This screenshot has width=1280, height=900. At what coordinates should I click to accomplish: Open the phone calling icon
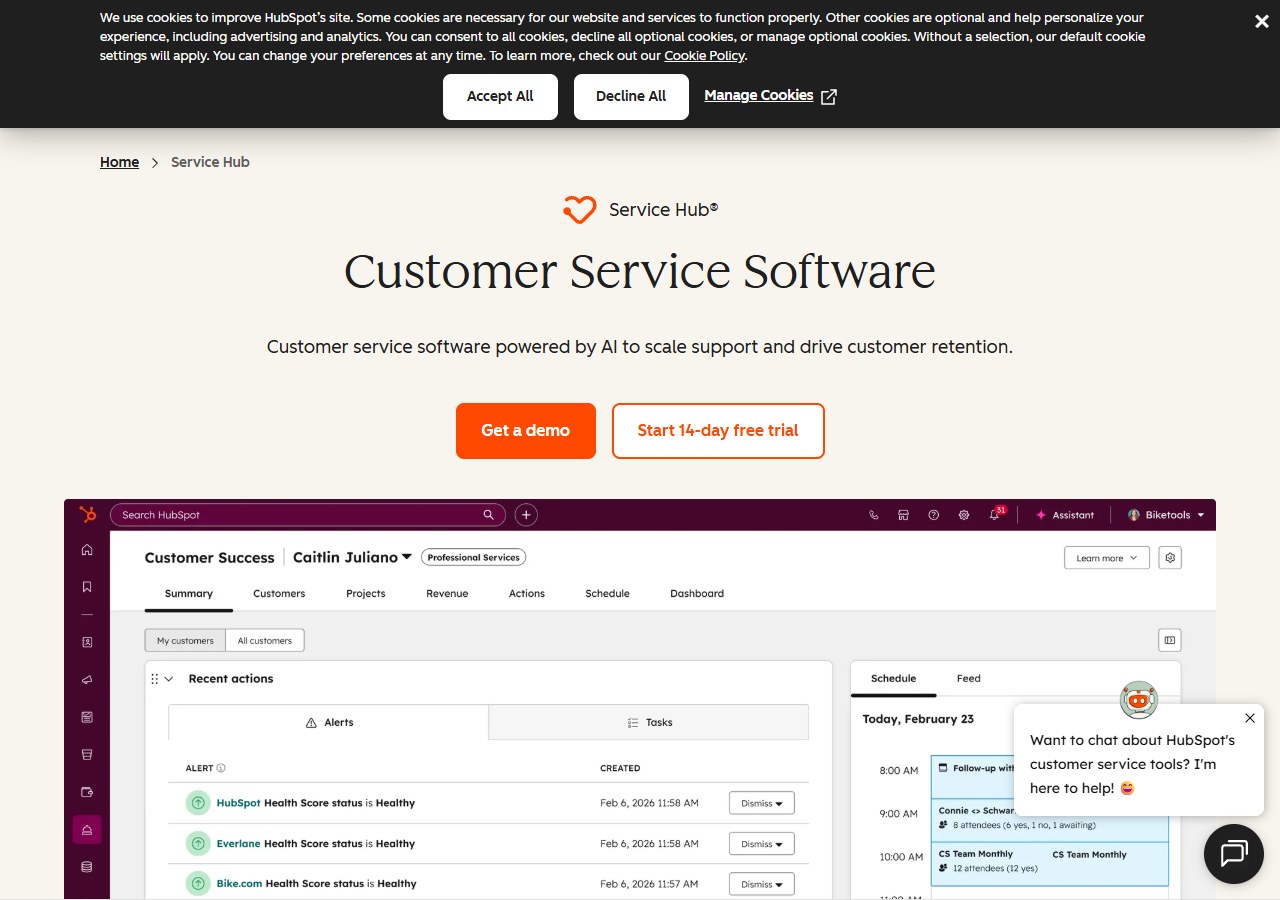click(874, 515)
